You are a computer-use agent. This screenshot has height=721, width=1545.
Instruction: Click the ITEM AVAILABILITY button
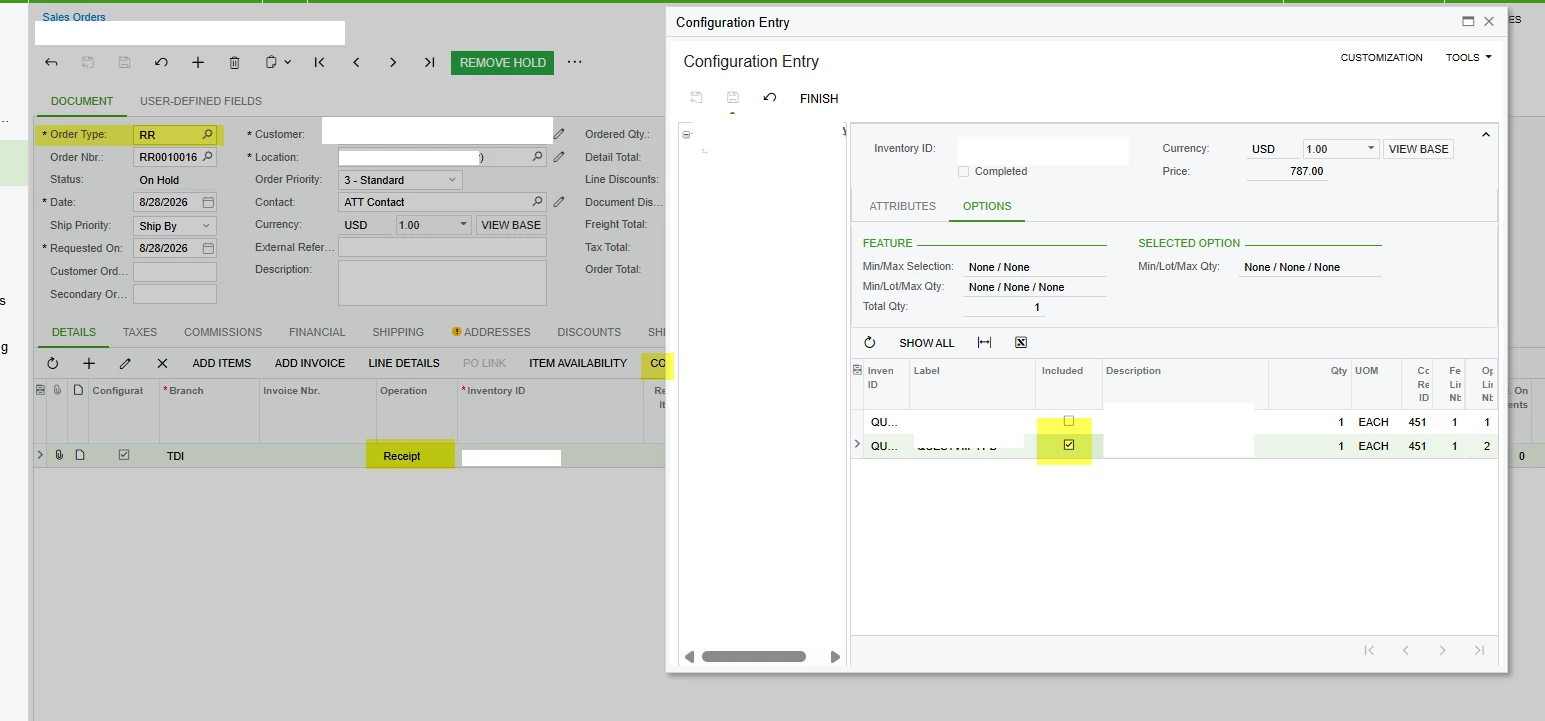[578, 363]
